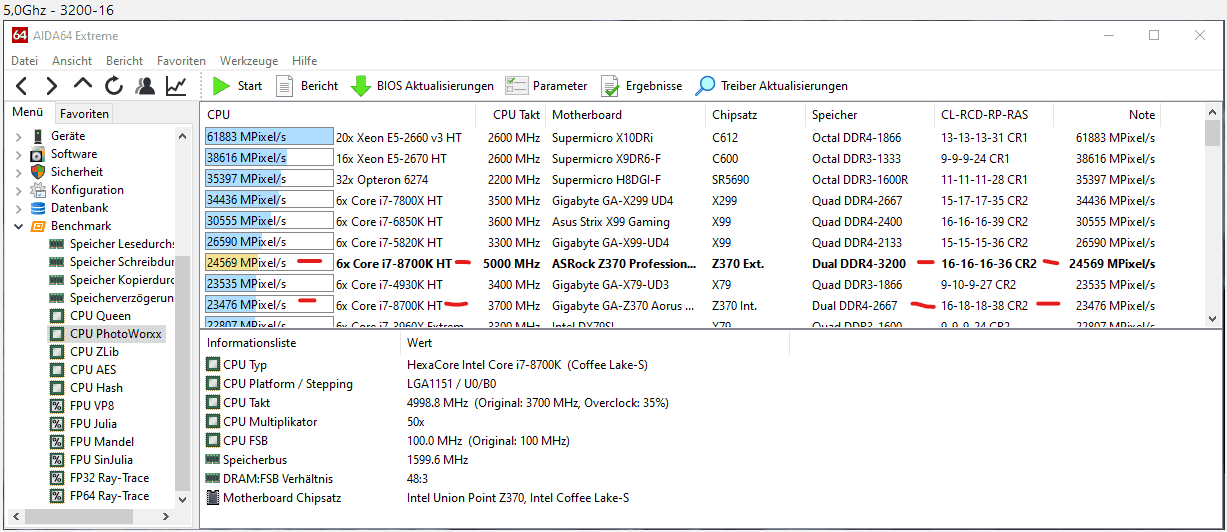Click Treiber Aktualisierungen in the toolbar
The image size is (1227, 532).
(x=771, y=86)
